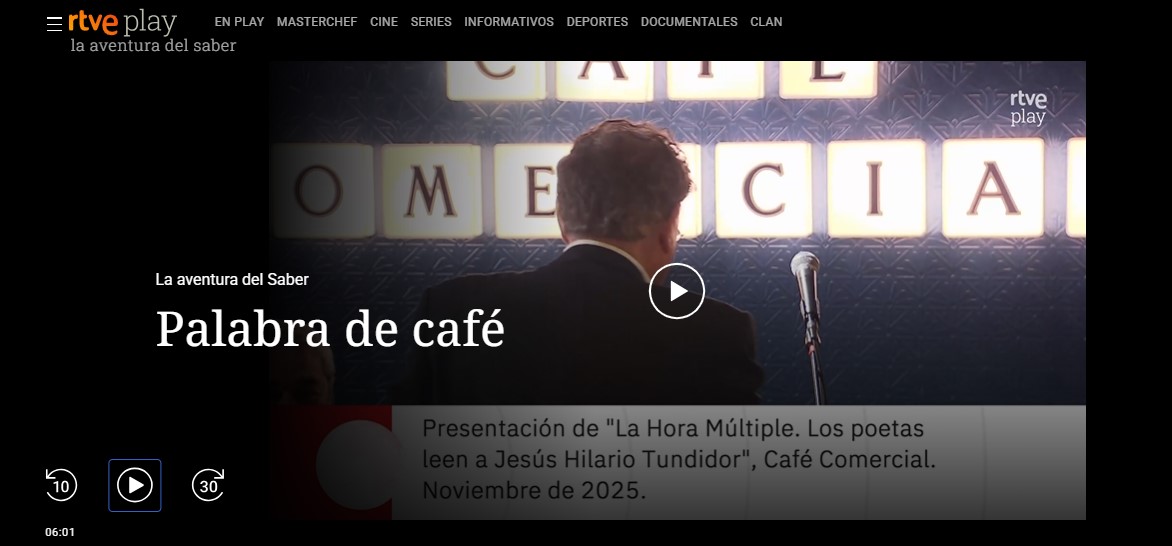Open the 'Palabra de café' title
1172x546 pixels.
point(330,328)
